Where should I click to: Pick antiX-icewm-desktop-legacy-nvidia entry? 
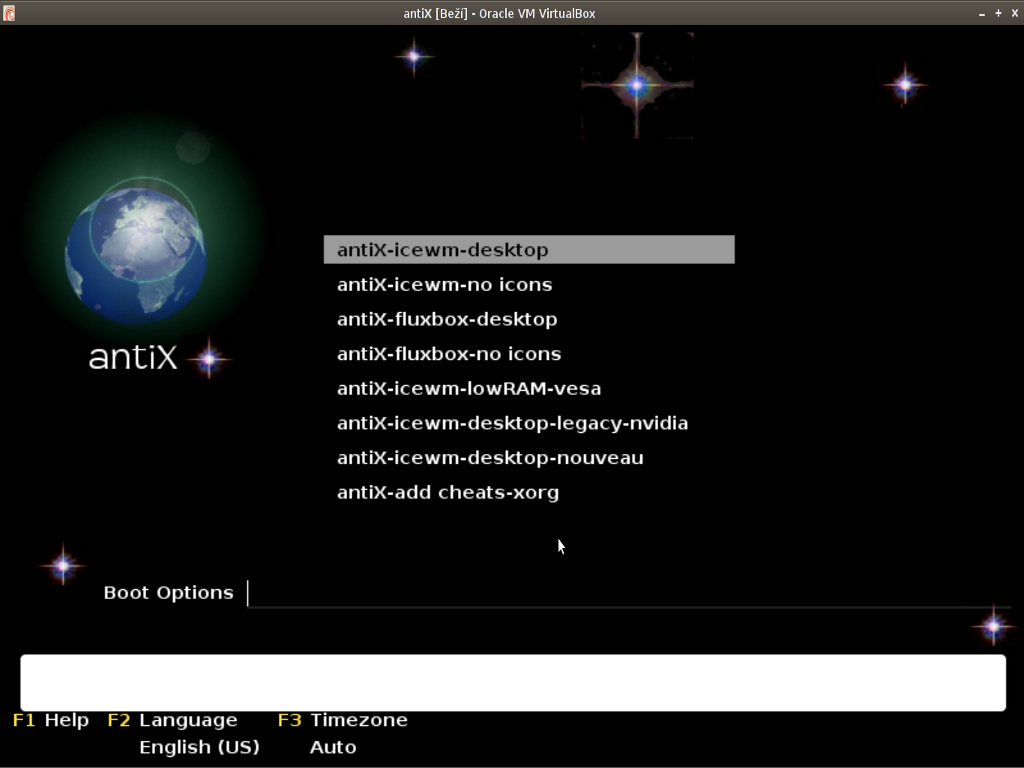(513, 423)
